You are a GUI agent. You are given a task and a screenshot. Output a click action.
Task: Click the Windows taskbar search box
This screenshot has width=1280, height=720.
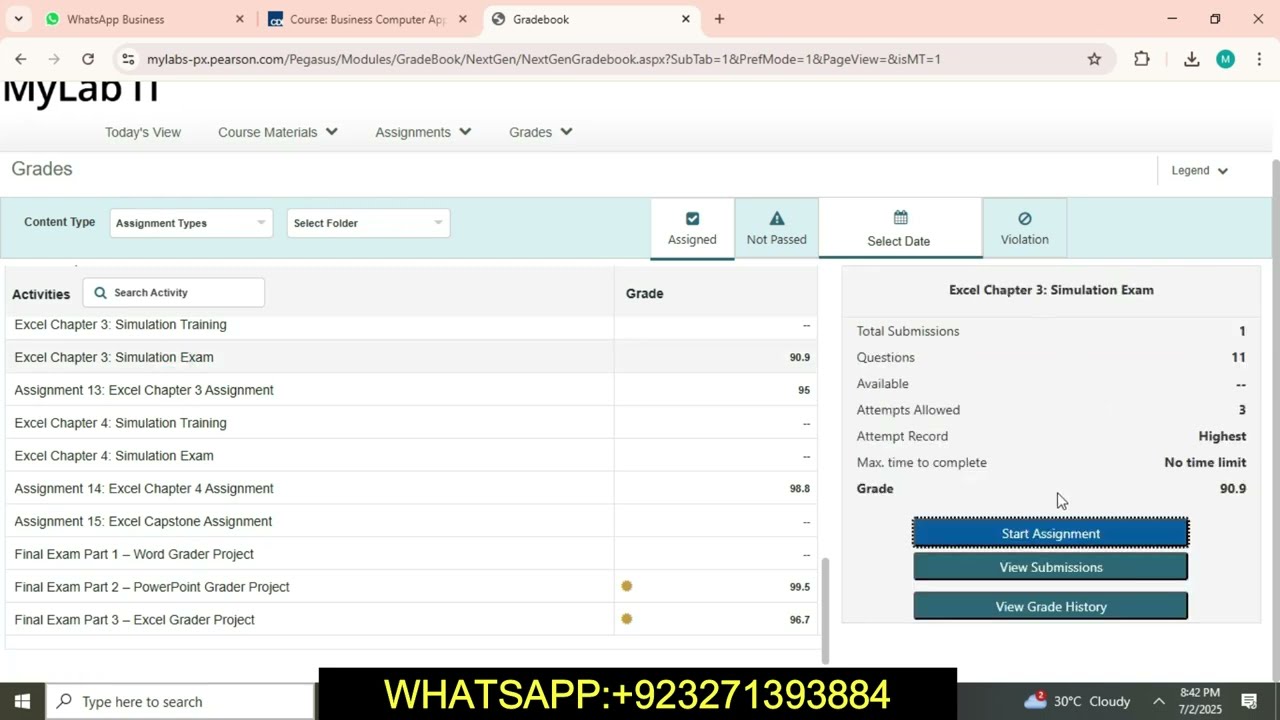click(180, 701)
